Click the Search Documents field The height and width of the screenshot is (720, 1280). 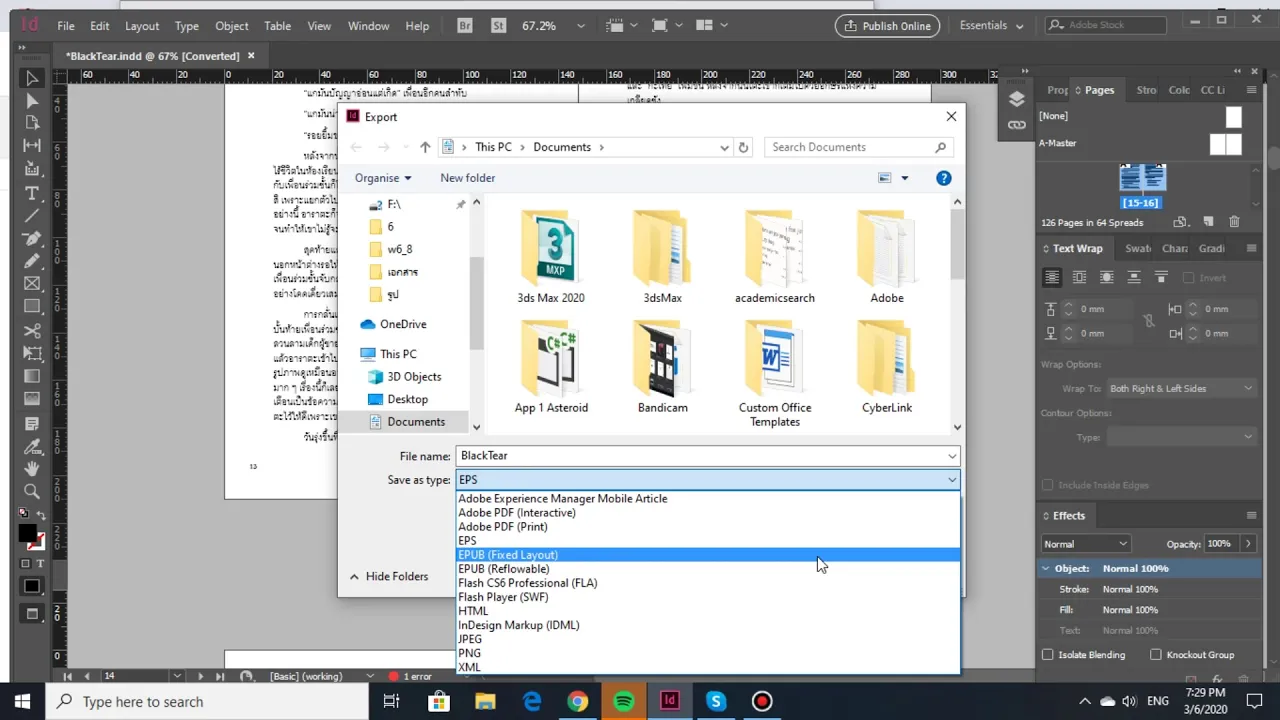tap(858, 147)
